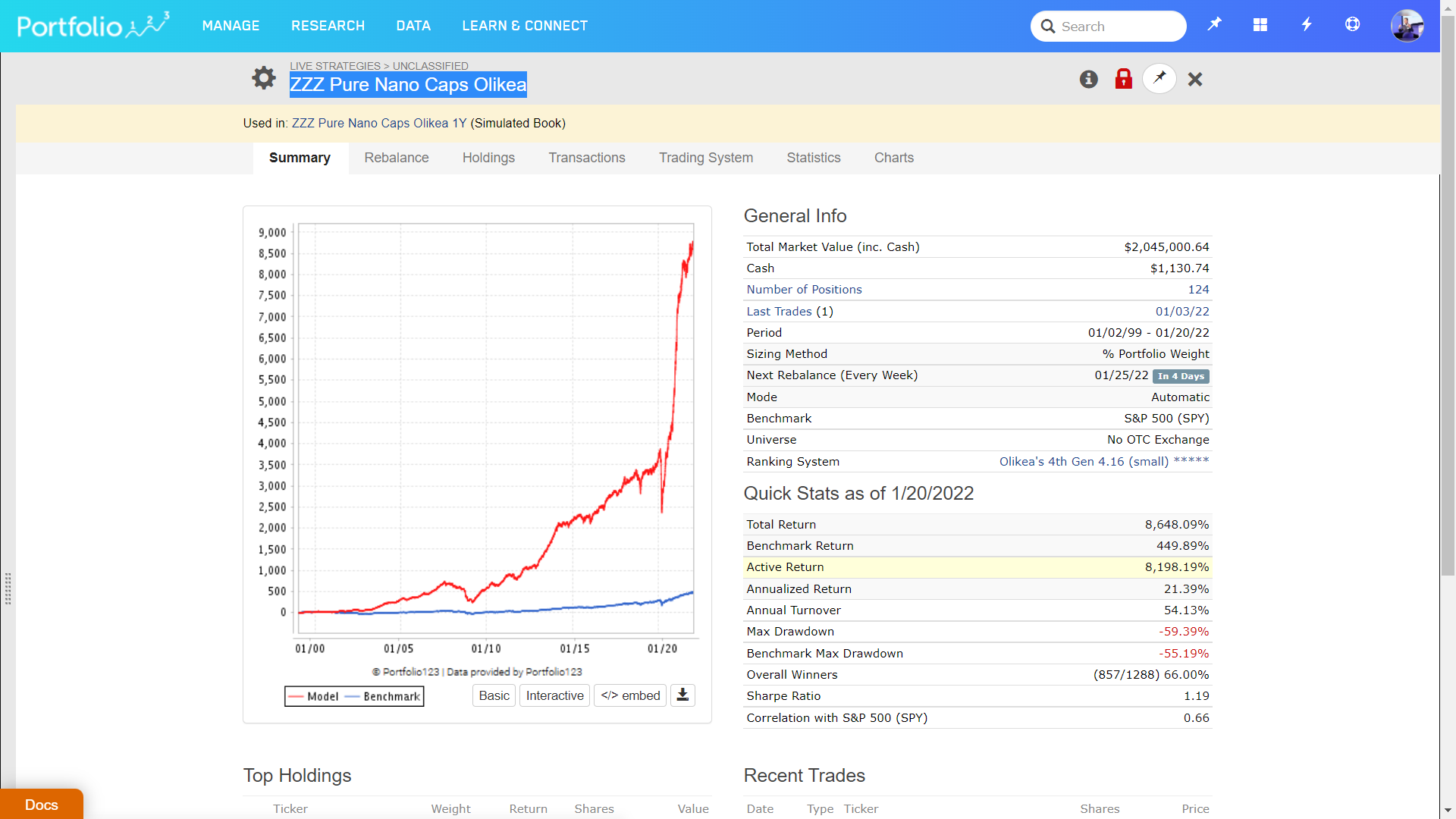Open the help lifebuoy icon
The image size is (1456, 819).
(1352, 25)
